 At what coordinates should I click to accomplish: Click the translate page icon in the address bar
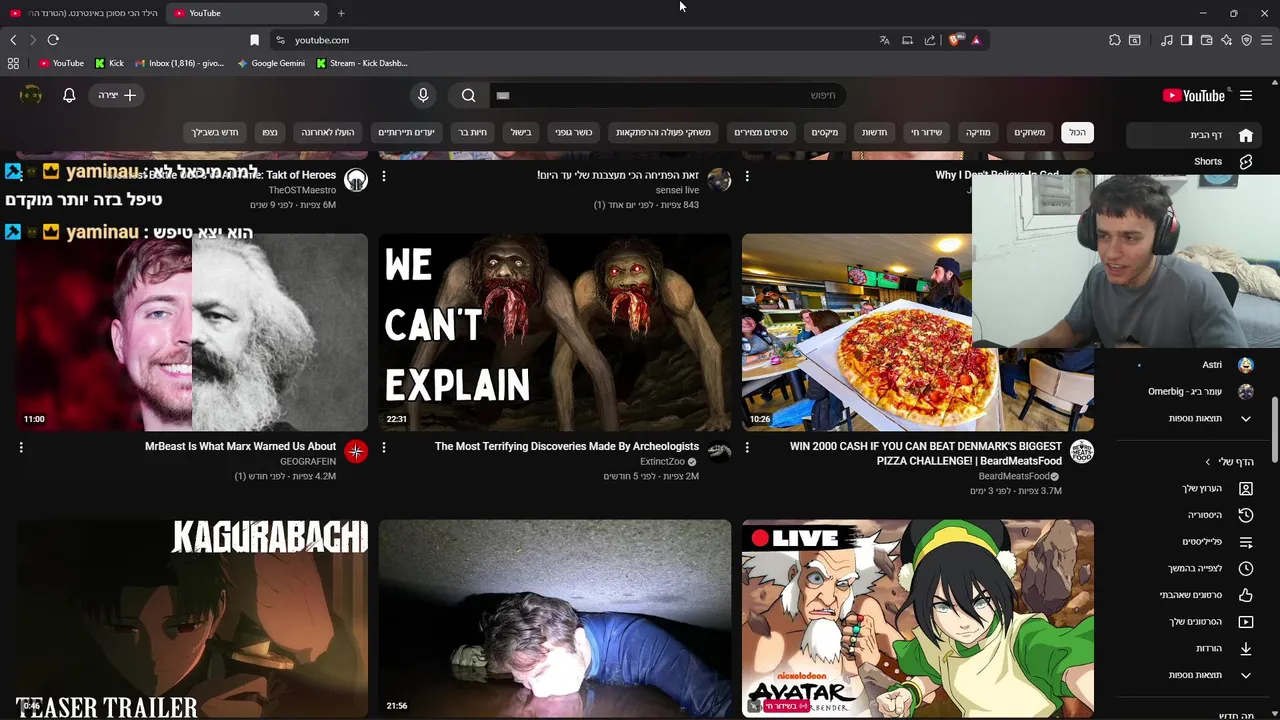(x=884, y=40)
